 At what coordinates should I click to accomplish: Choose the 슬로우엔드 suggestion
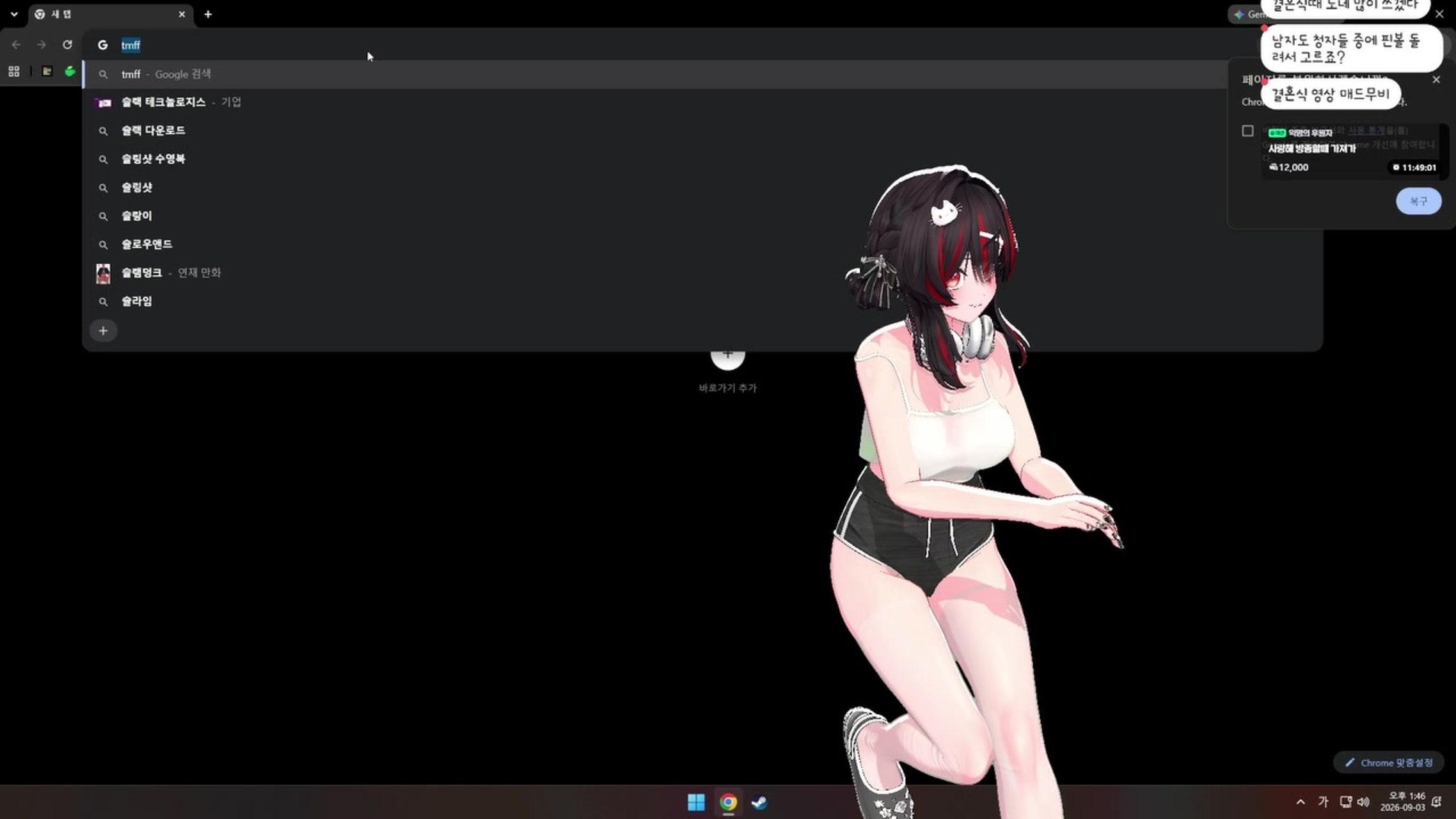(x=702, y=244)
